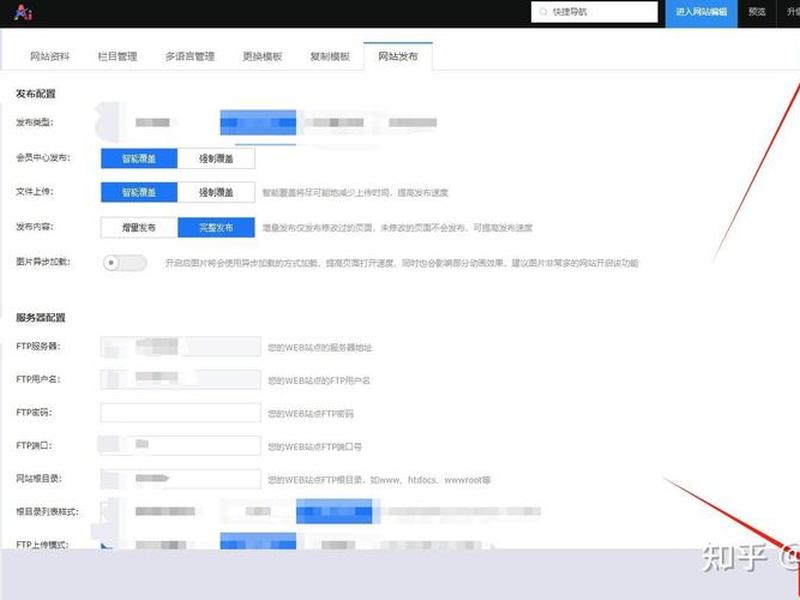
Task: Choose 智能覆盖 for 会员中心发布
Action: [139, 159]
